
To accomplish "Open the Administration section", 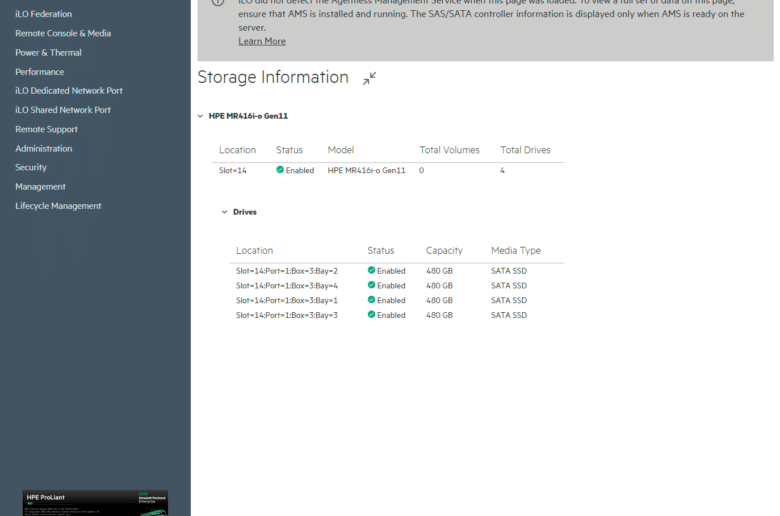I will [x=43, y=148].
